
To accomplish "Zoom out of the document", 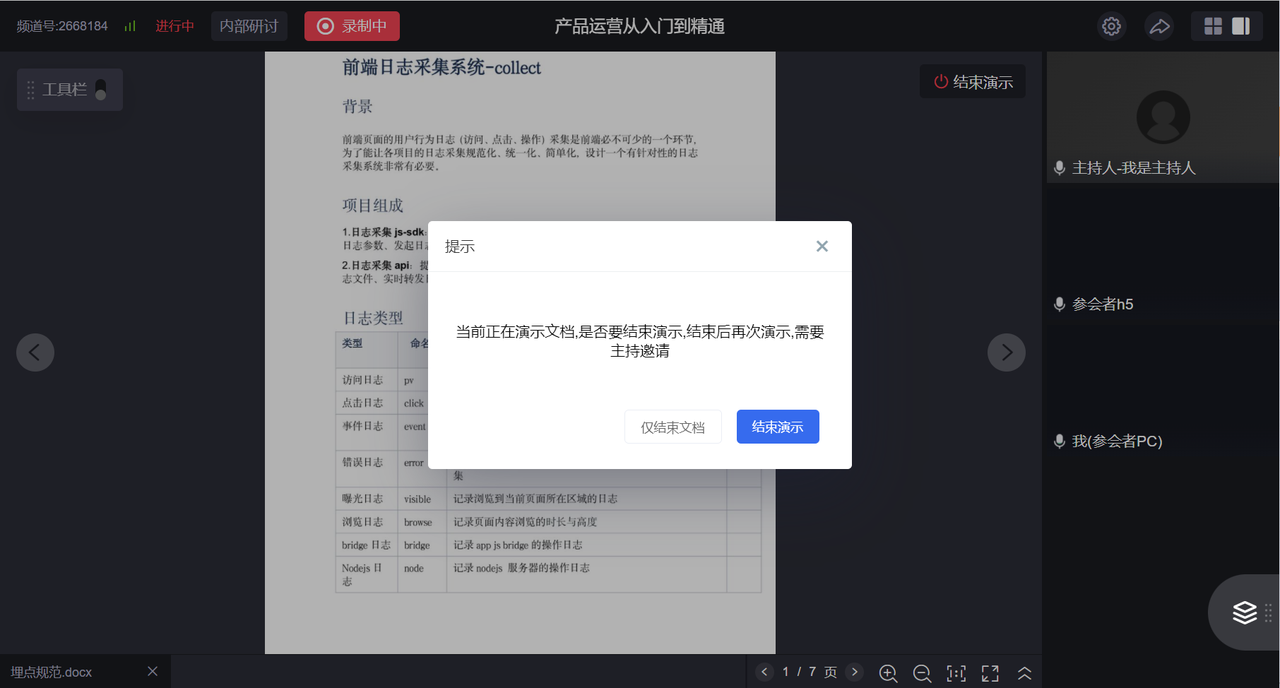I will point(922,673).
